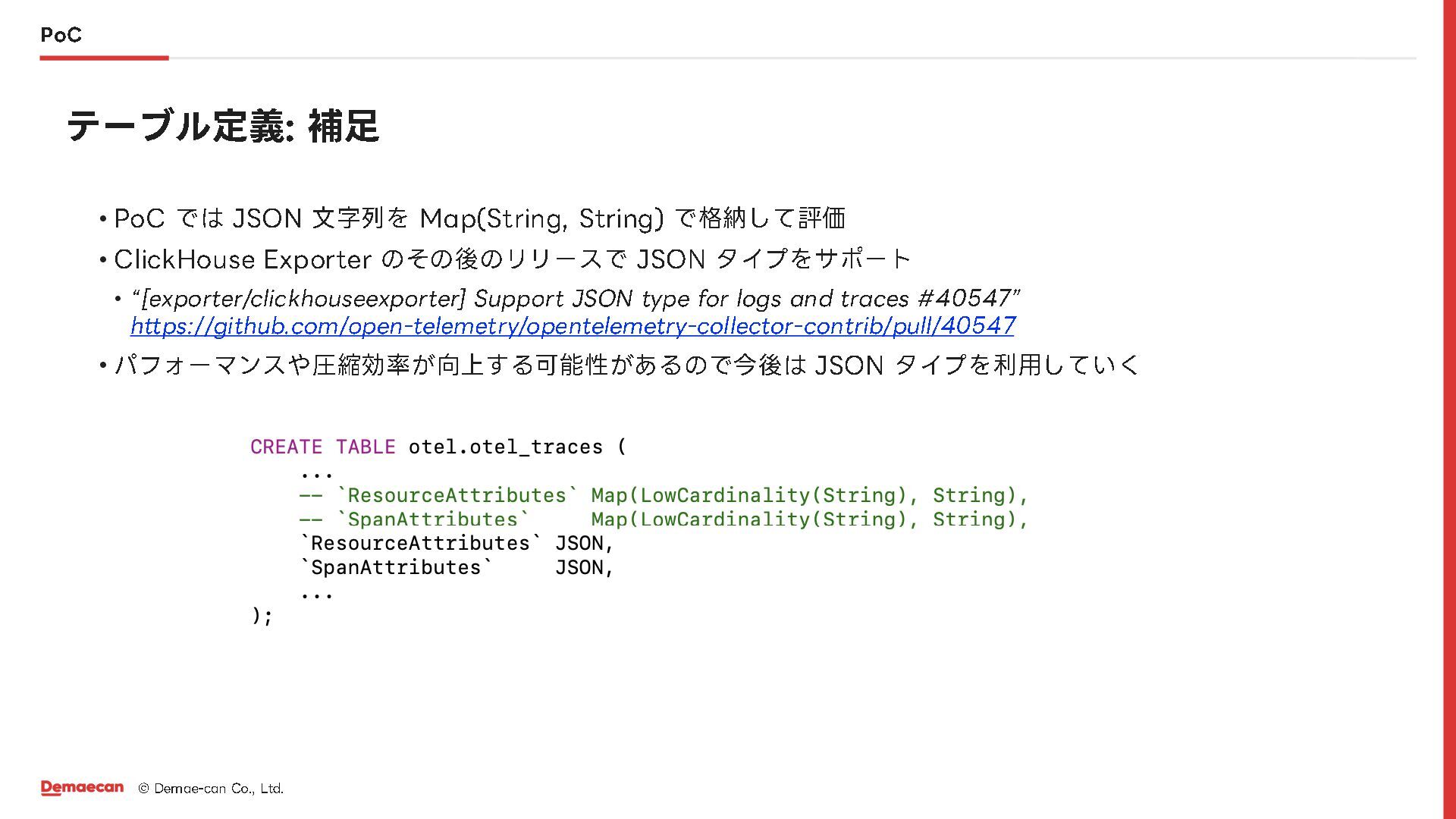Click the first ellipsis line in code block
1456x819 pixels.
[316, 473]
